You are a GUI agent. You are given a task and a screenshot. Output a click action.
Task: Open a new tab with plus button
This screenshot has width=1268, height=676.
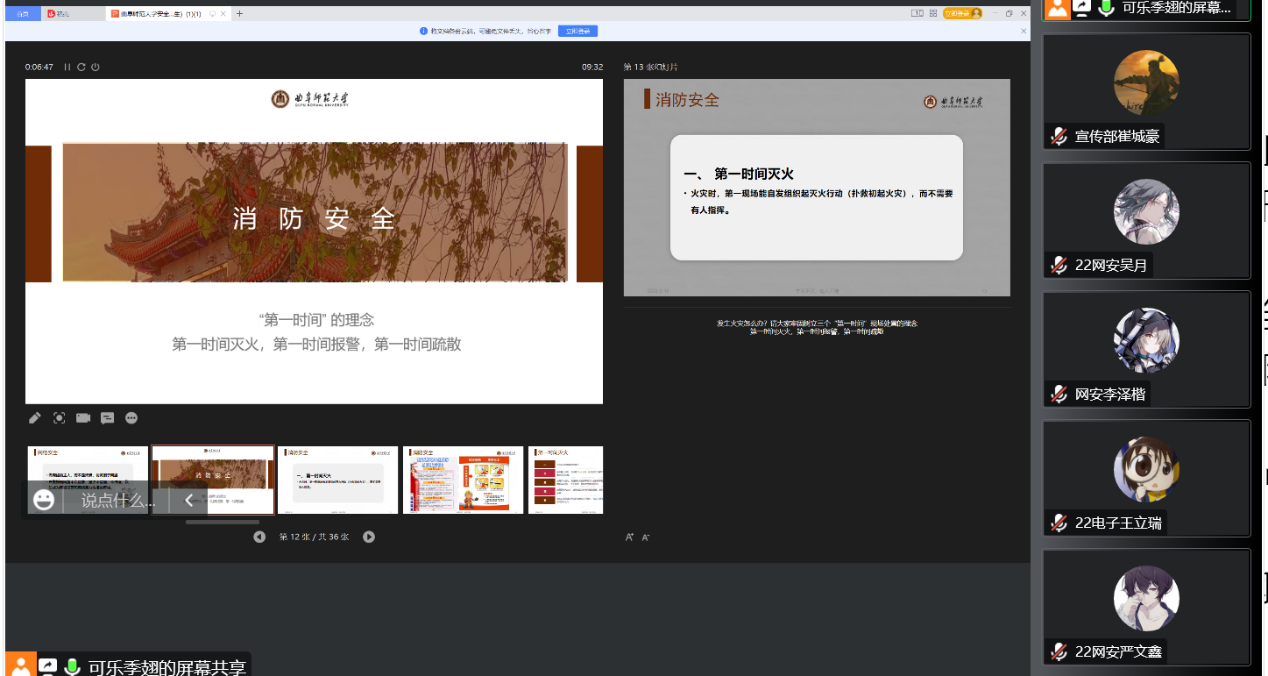pos(239,14)
